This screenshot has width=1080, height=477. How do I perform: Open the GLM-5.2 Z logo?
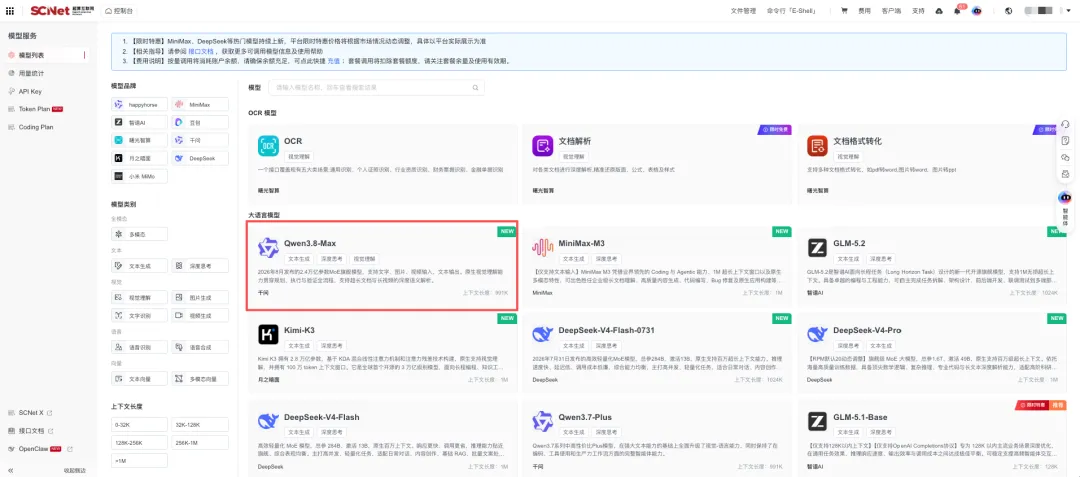(x=818, y=248)
